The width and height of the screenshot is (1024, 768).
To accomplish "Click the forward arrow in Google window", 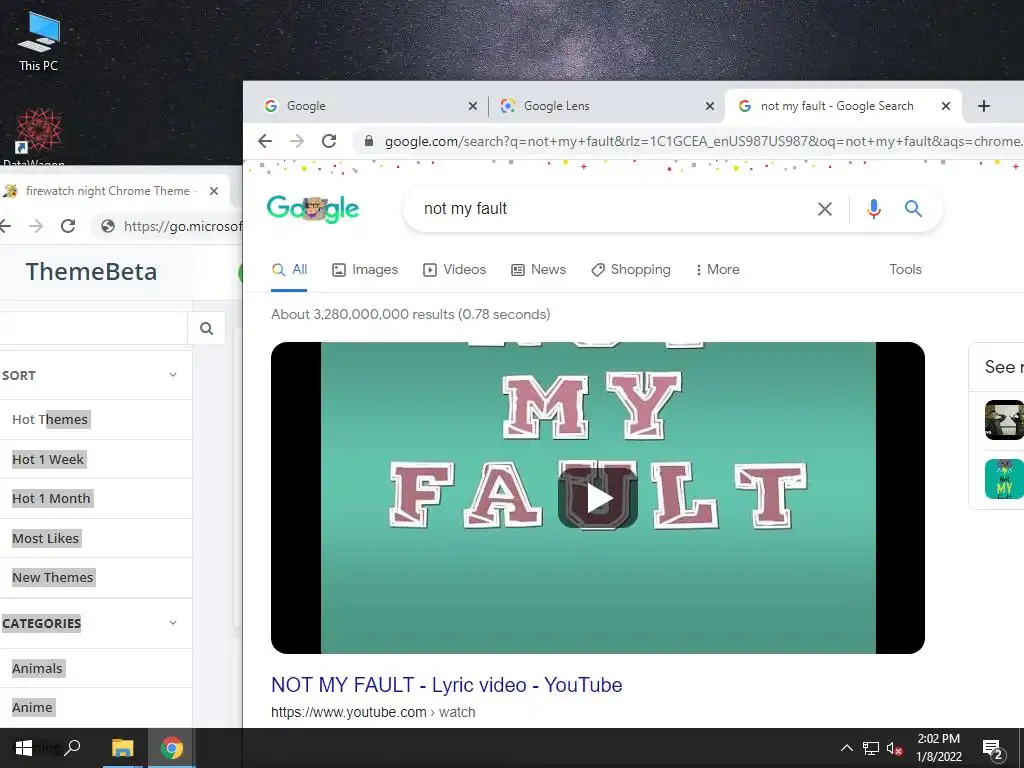I will [296, 141].
